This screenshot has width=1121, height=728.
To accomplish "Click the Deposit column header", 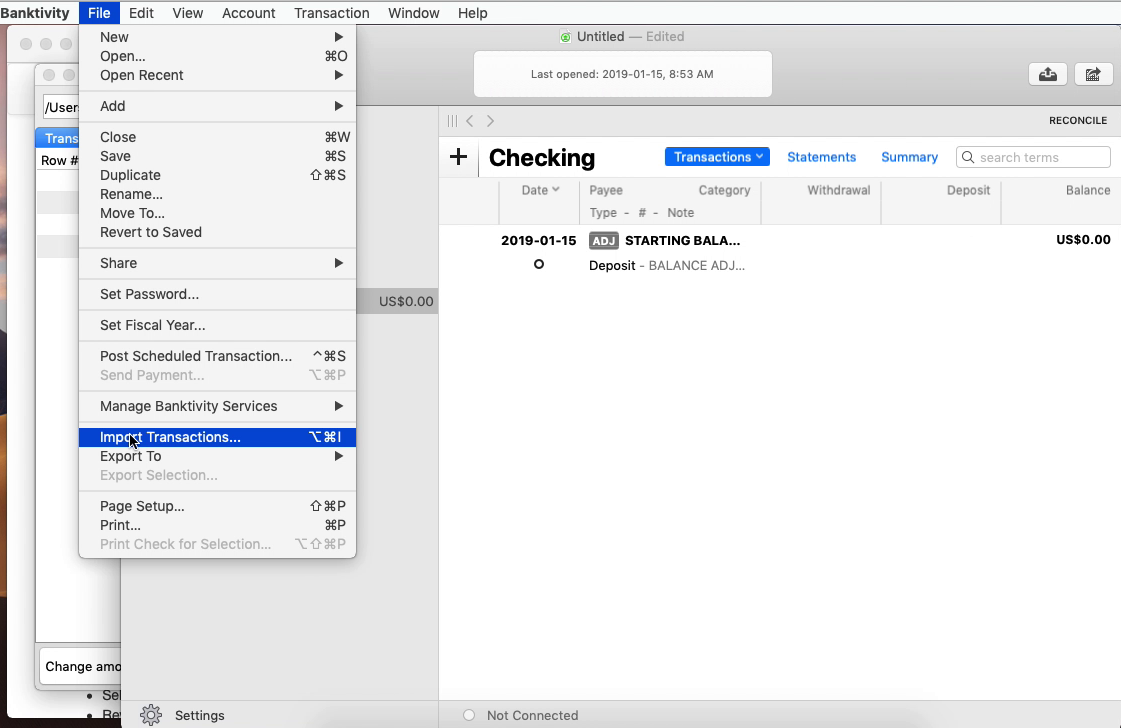I will (968, 190).
